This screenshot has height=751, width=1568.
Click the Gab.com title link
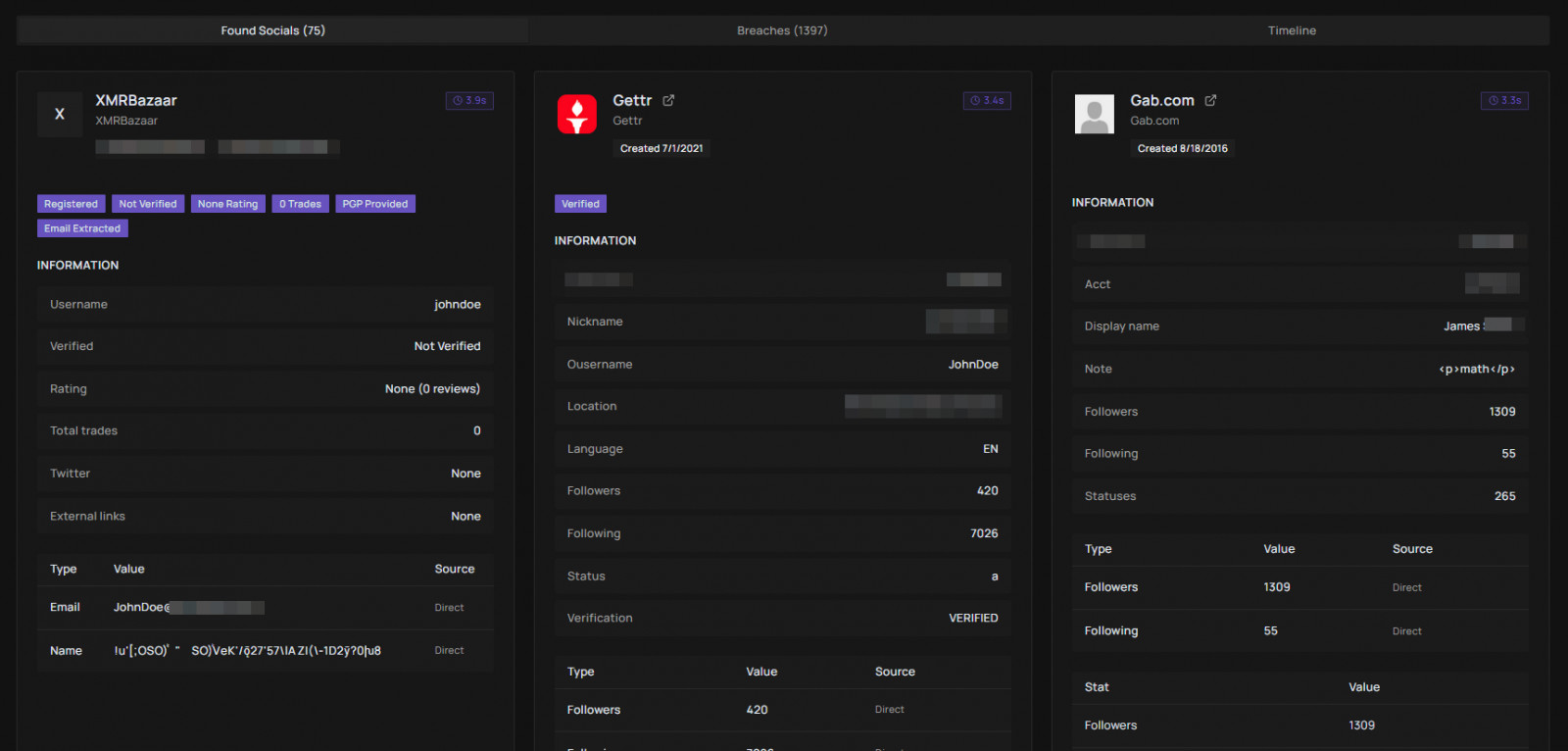point(1162,100)
